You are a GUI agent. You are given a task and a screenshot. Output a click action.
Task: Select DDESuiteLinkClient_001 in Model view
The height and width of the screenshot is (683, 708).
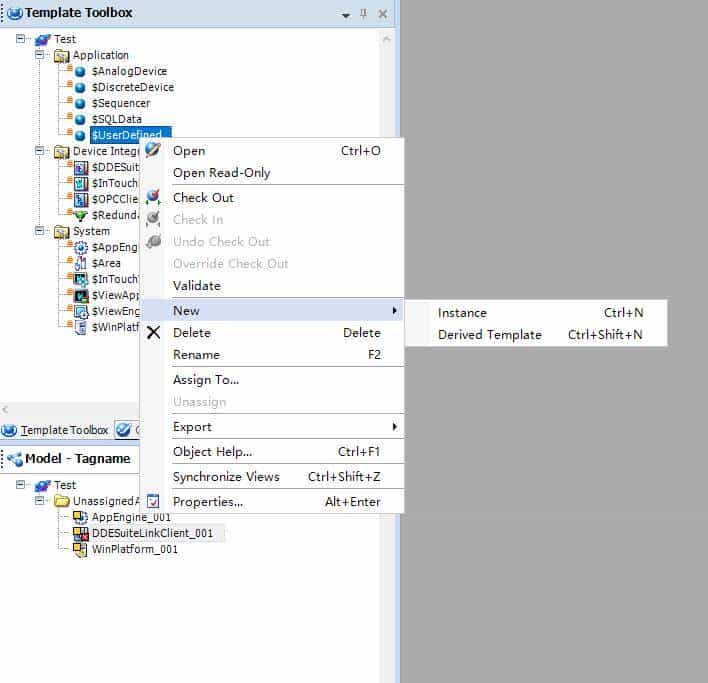(152, 534)
